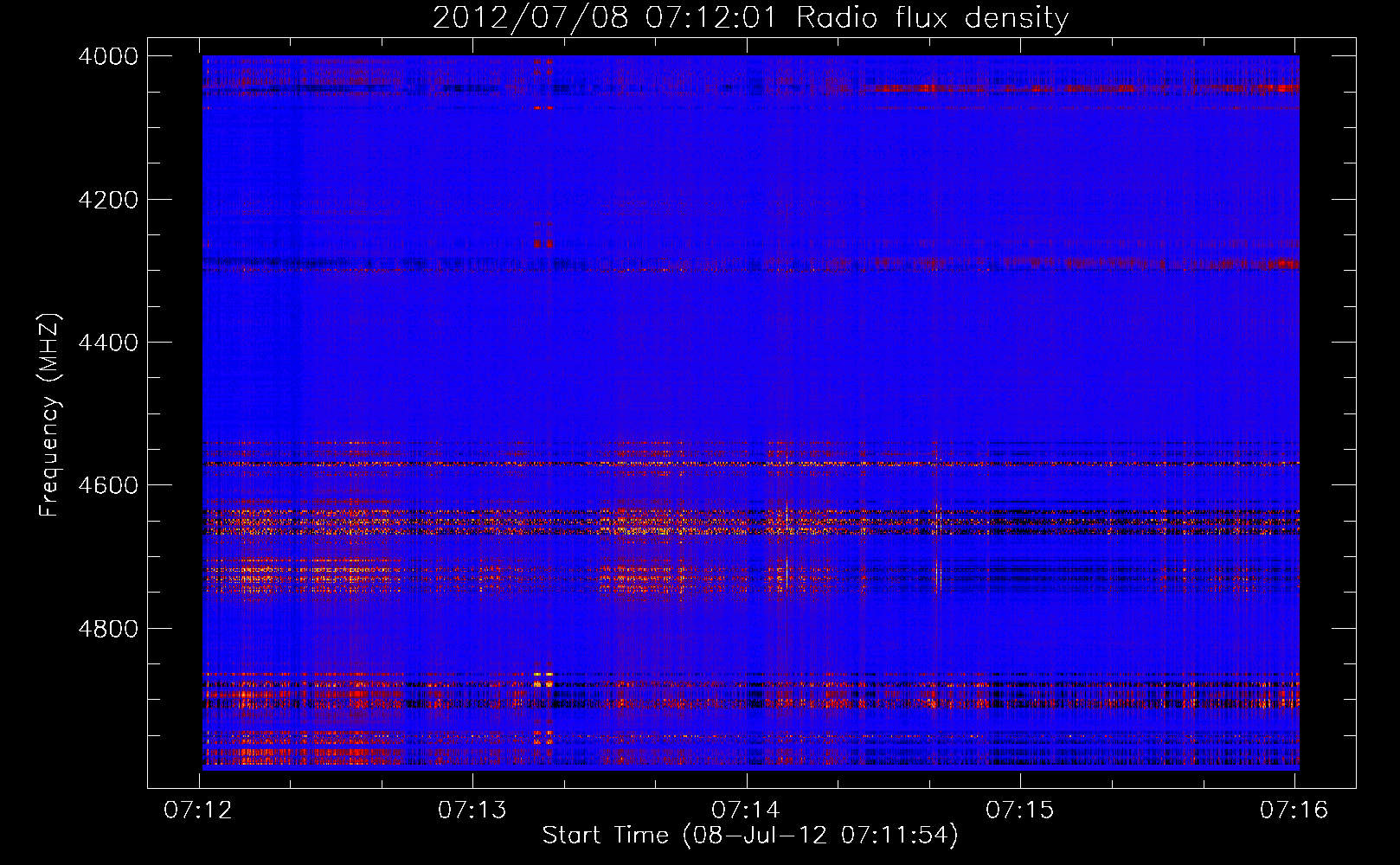Click the '07:16' time axis label
Image resolution: width=1400 pixels, height=865 pixels.
[1294, 811]
